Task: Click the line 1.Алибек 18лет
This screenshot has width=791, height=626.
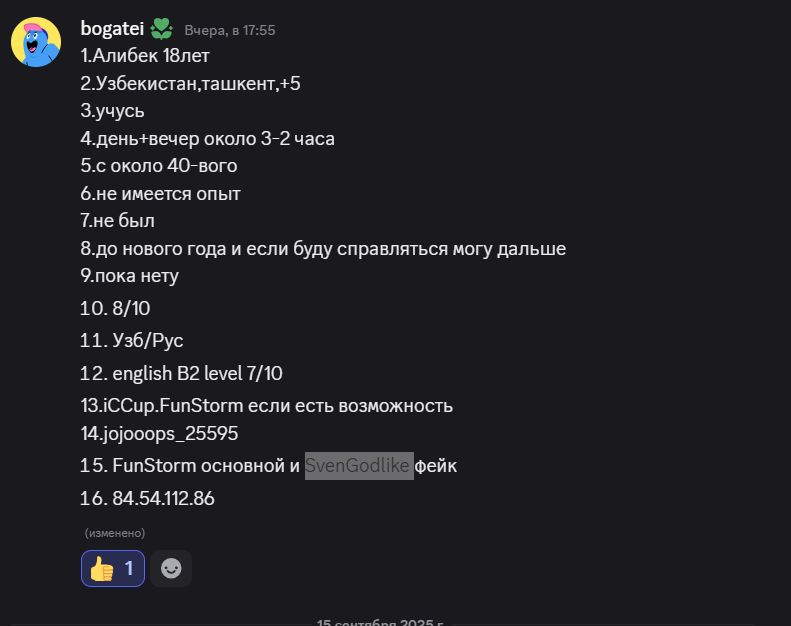Action: [145, 55]
